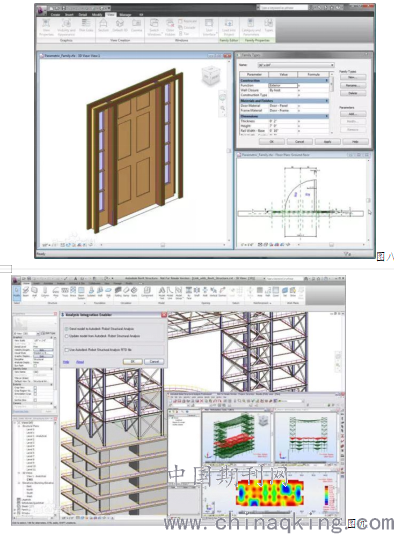The image size is (394, 534).
Task: Click the ViewCube in the 3D view
Action: click(211, 75)
